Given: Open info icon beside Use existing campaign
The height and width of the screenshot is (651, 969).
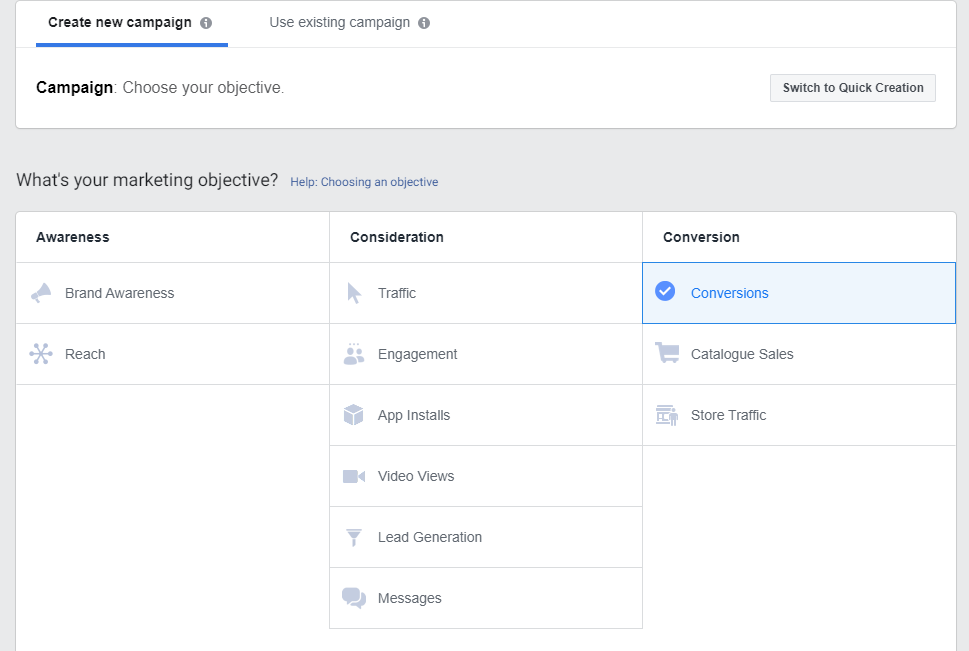Looking at the screenshot, I should click(x=424, y=23).
